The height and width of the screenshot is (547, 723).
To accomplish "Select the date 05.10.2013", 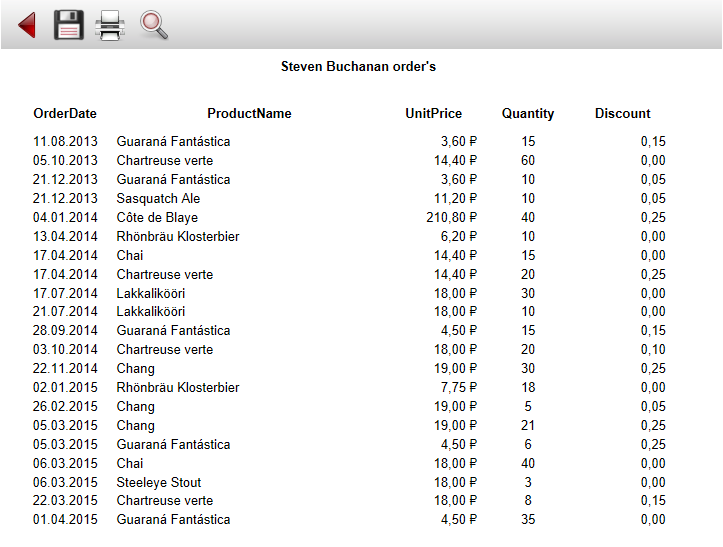I will [65, 161].
